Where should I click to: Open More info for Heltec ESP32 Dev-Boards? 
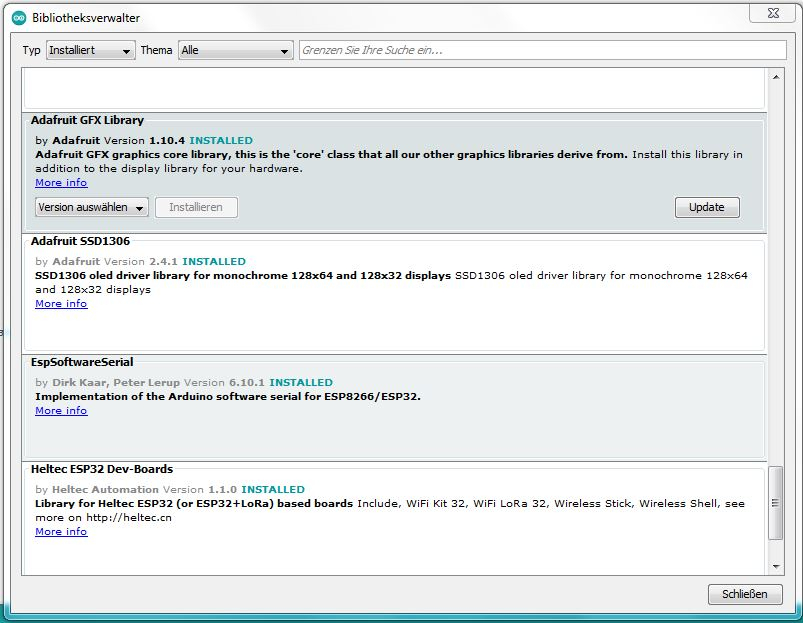click(61, 532)
